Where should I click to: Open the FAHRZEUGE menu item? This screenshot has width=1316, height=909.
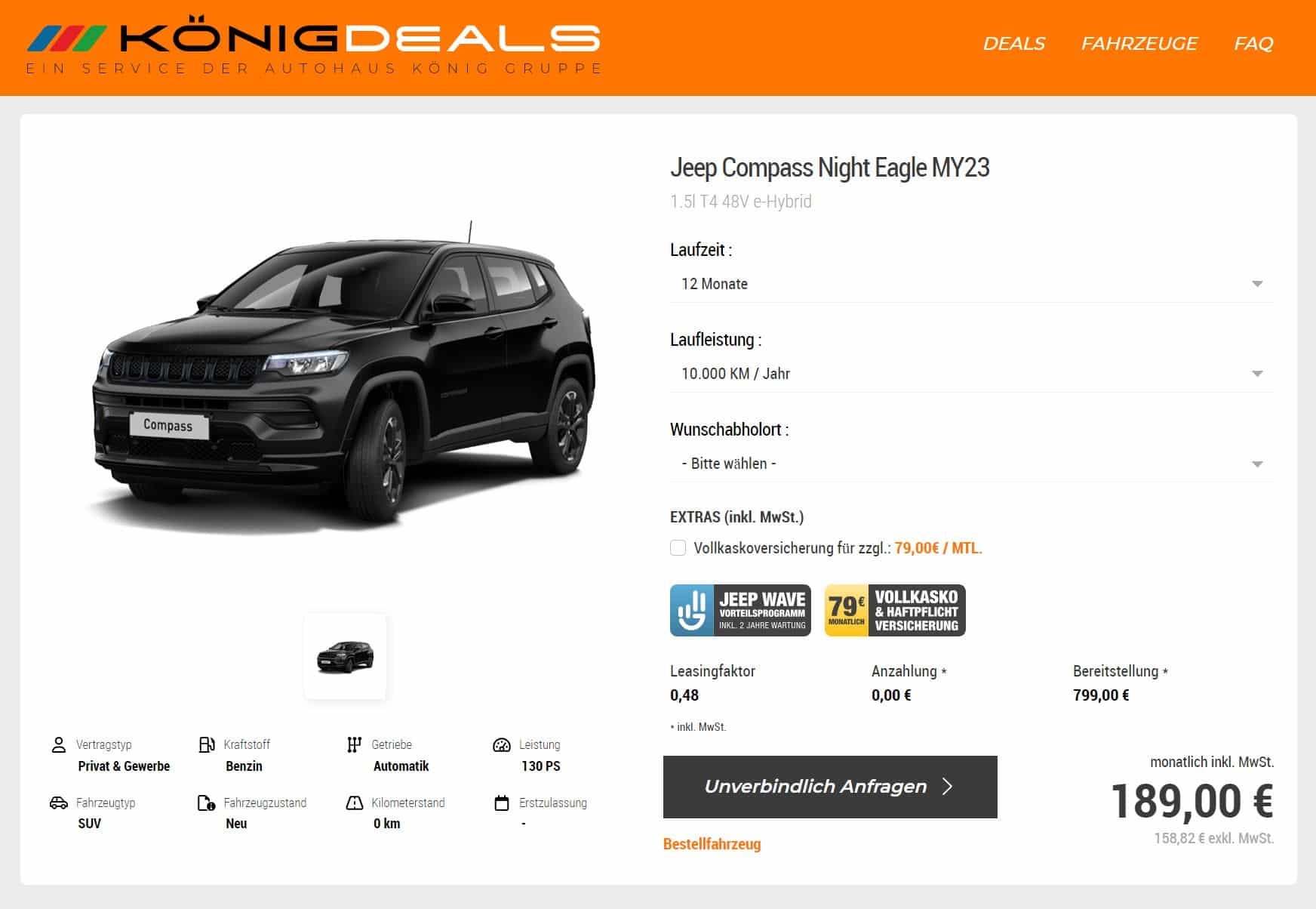1139,44
